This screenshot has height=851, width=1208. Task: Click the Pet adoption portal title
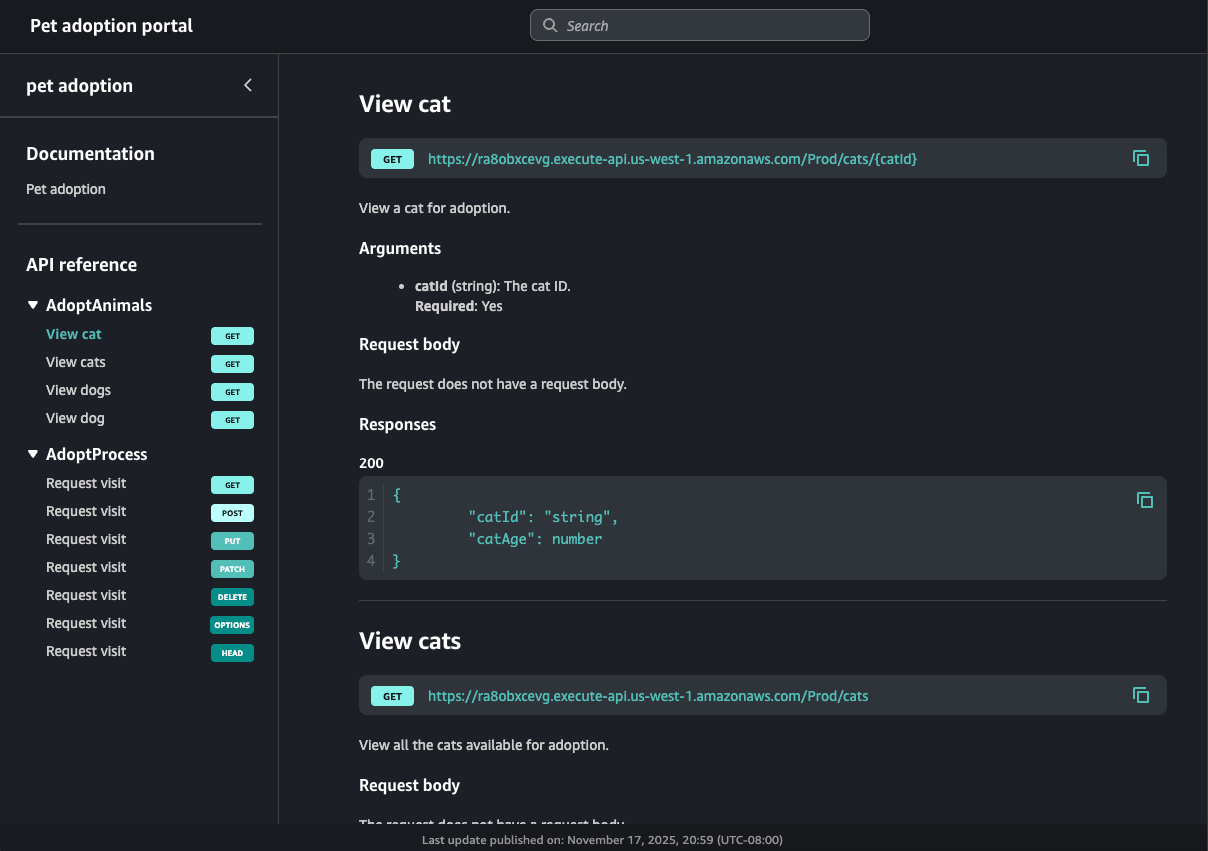pyautogui.click(x=112, y=26)
